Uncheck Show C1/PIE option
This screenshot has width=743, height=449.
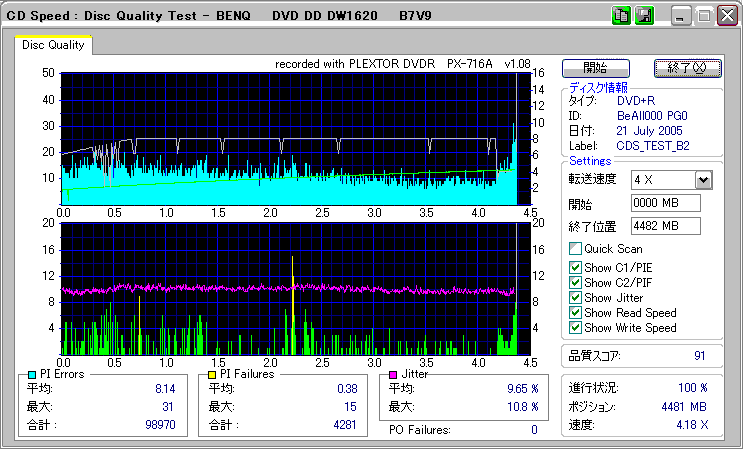[575, 267]
